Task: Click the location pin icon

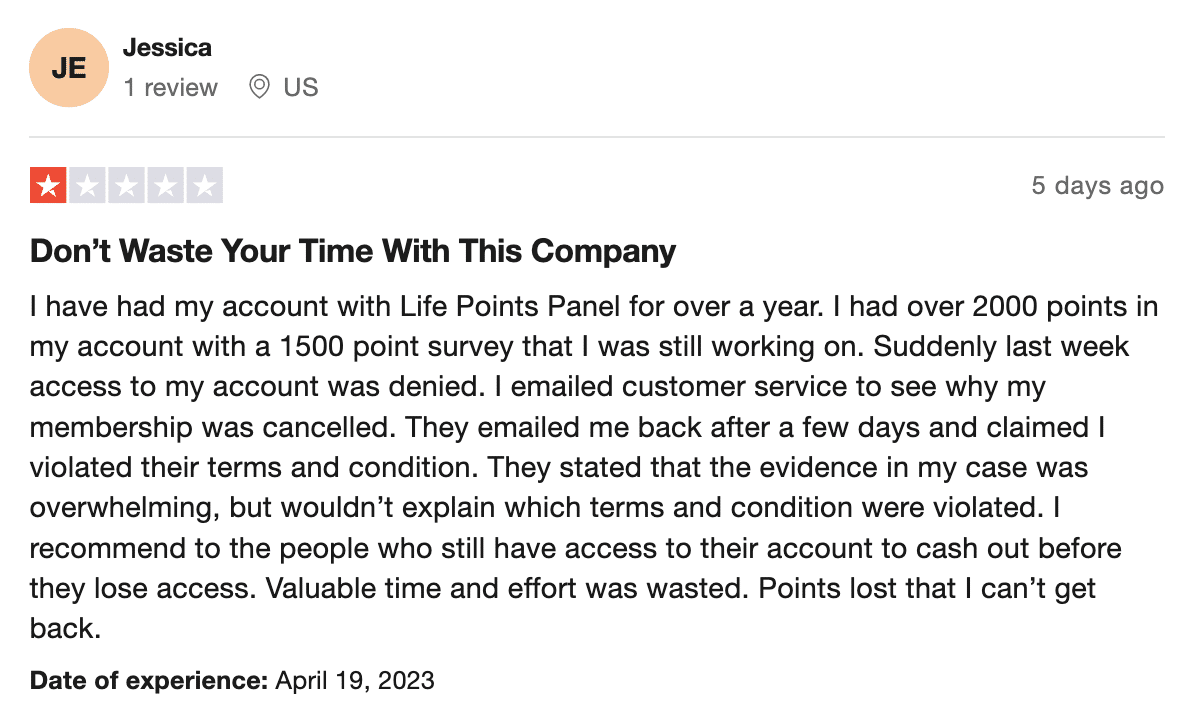Action: pos(259,87)
